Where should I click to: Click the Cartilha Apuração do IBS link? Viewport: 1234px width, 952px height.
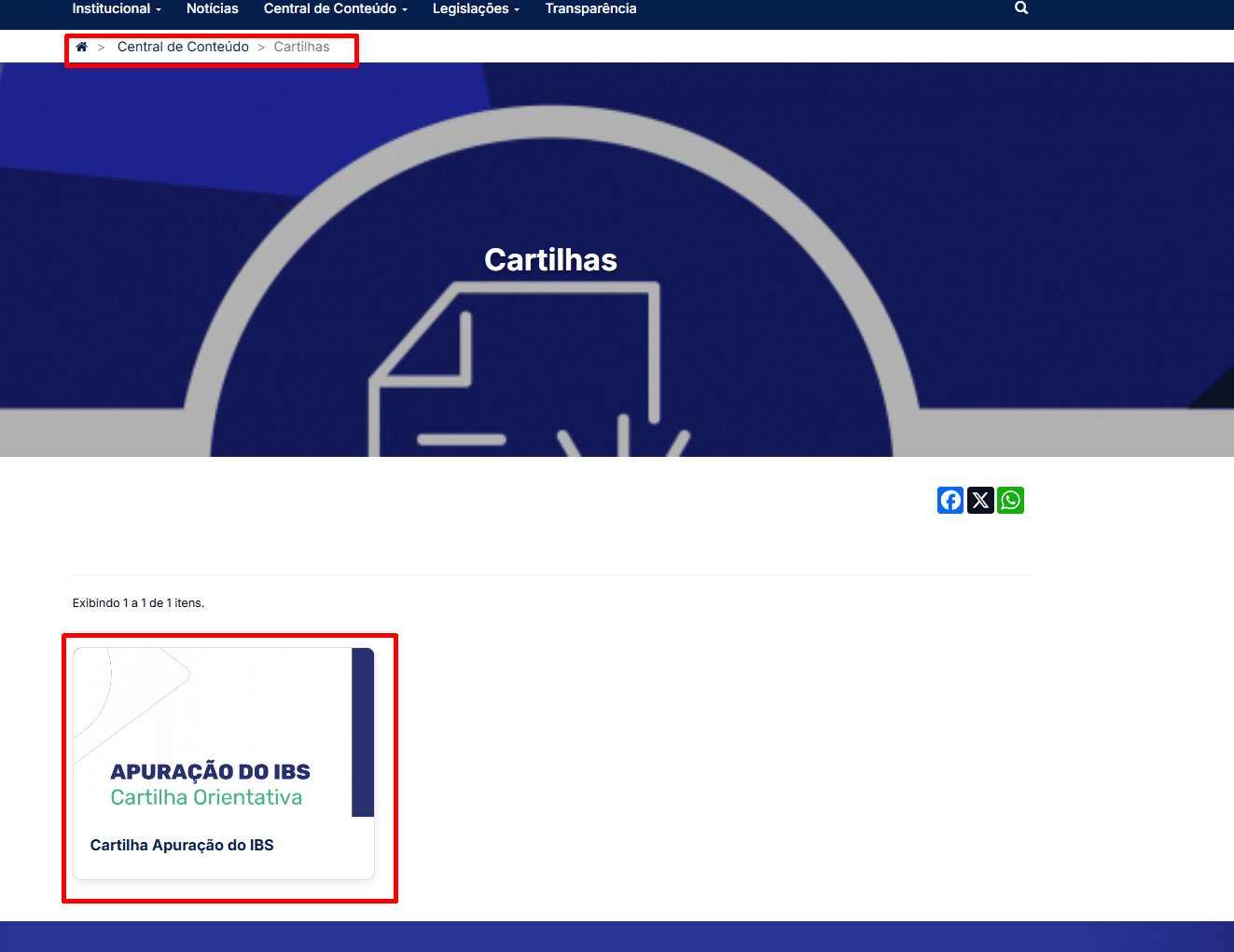[x=181, y=845]
